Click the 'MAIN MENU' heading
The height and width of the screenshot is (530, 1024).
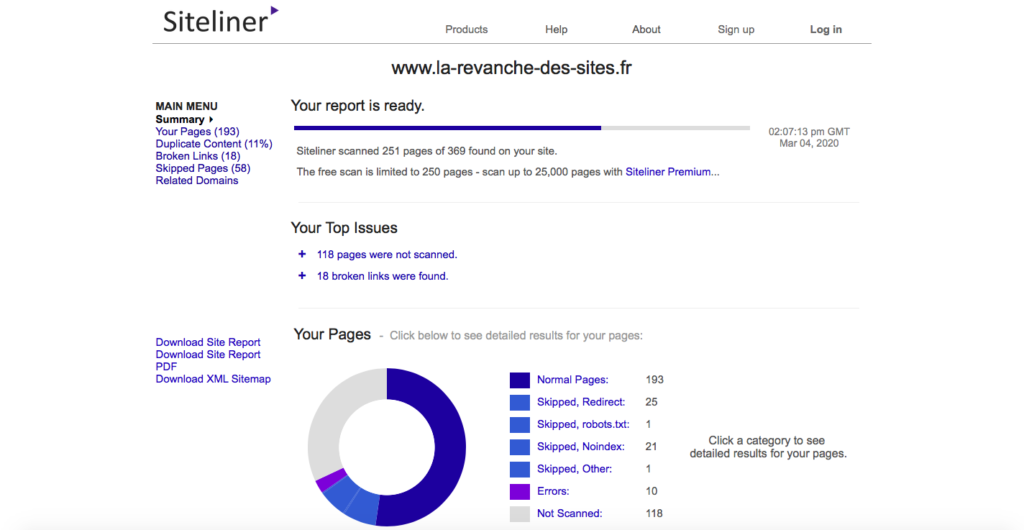click(187, 106)
